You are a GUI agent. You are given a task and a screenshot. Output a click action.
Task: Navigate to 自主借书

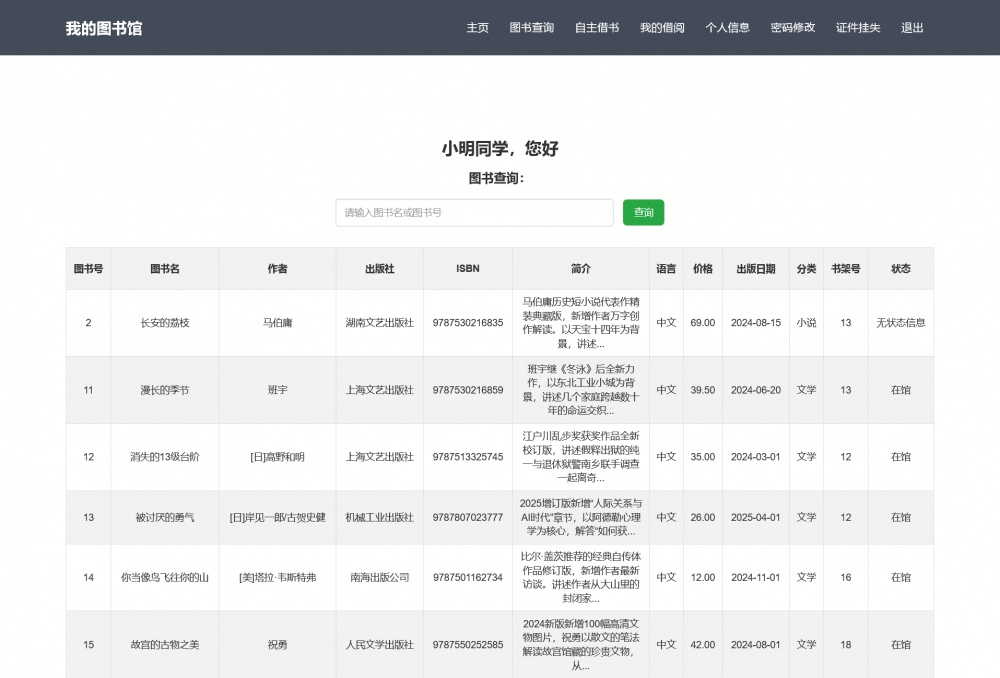pos(597,28)
